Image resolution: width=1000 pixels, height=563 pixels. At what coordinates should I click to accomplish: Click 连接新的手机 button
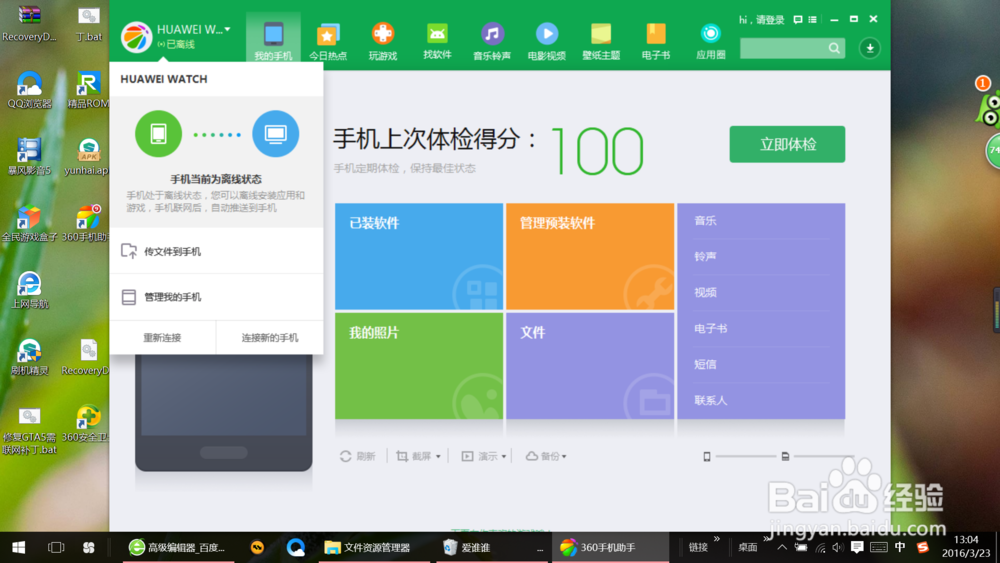click(270, 337)
